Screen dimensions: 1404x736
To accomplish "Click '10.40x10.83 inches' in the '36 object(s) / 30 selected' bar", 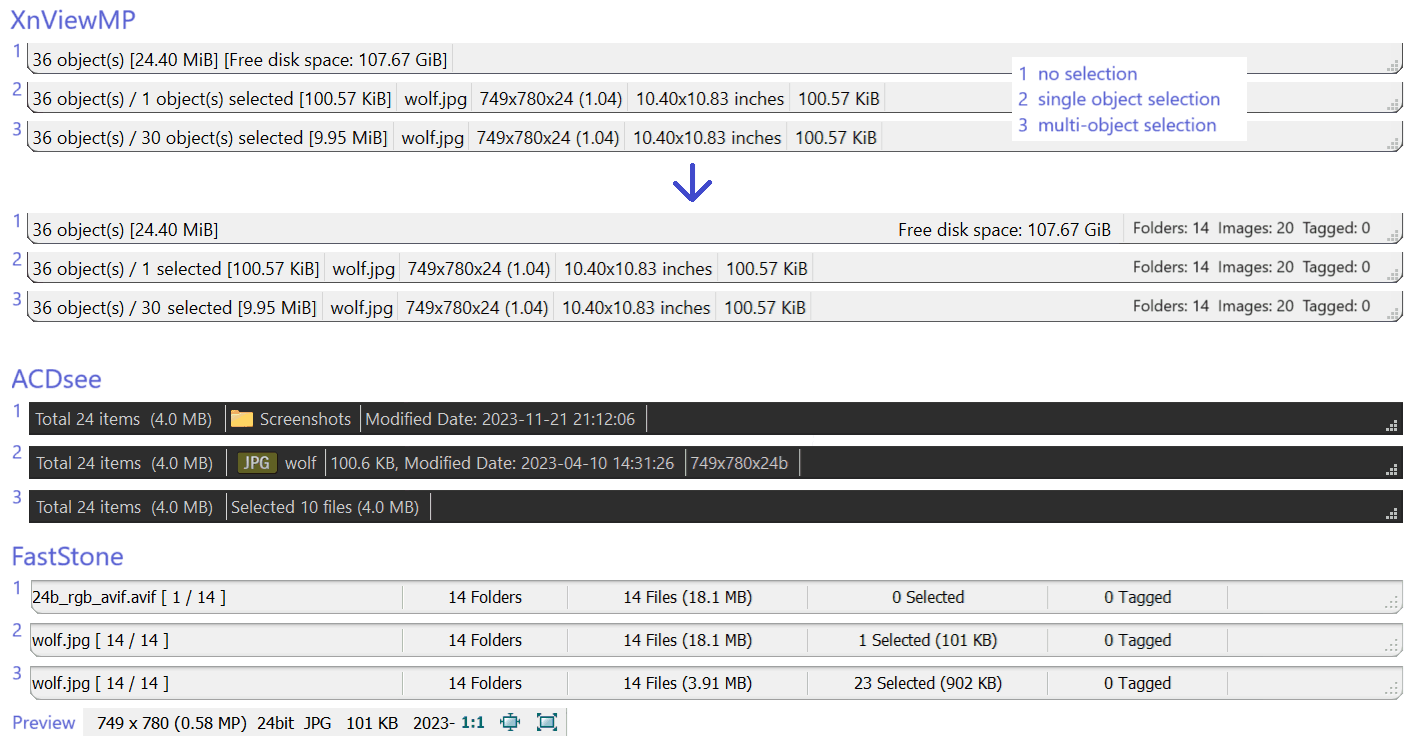I will [636, 308].
